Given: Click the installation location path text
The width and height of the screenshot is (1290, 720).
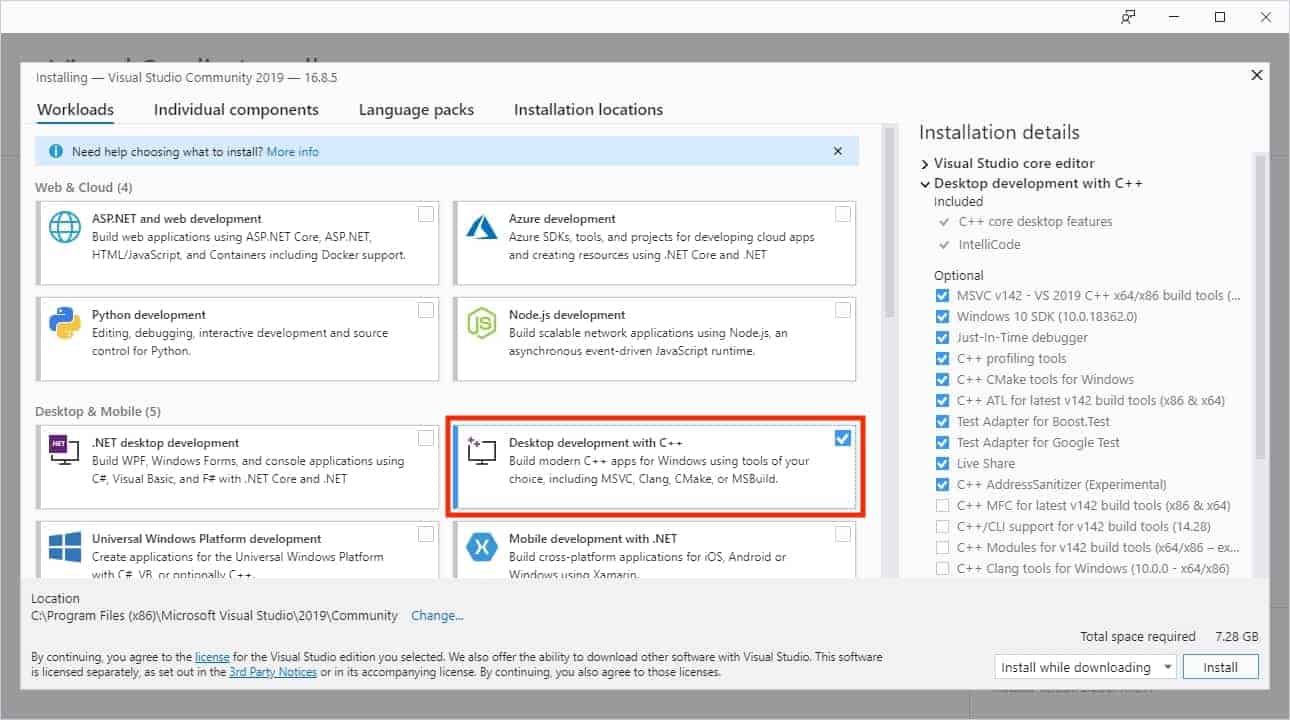Looking at the screenshot, I should click(214, 616).
